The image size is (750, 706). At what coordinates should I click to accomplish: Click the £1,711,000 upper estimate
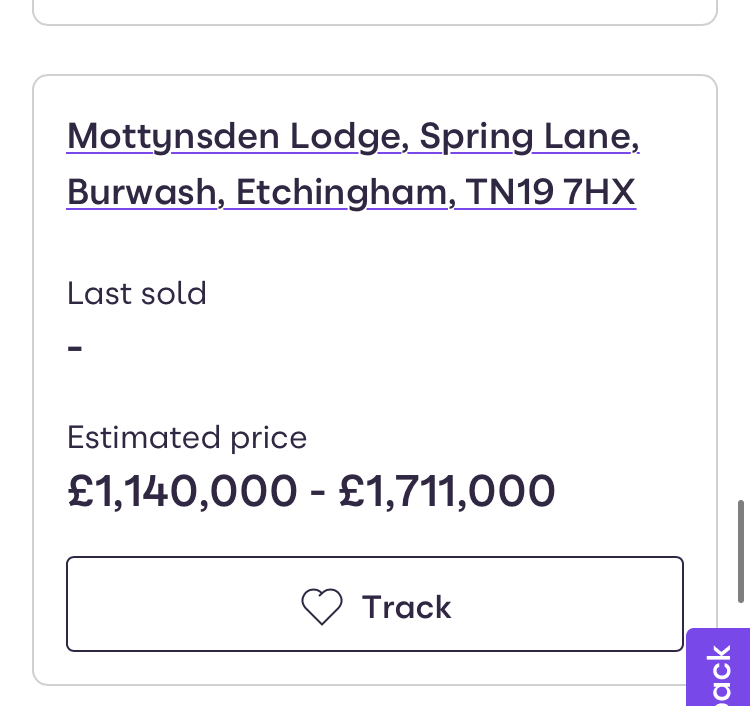pyautogui.click(x=447, y=491)
